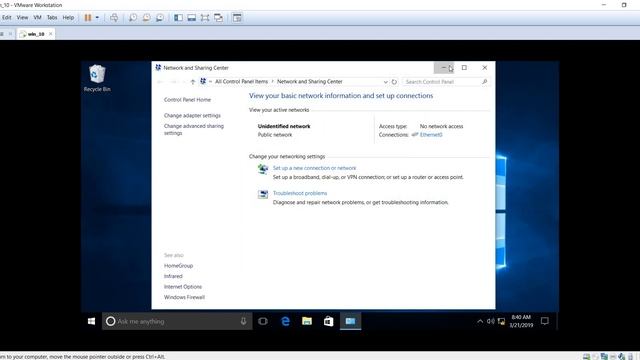This screenshot has width=640, height=360.
Task: Send Ctrl+Alt+Del to the virtual machine
Action: [114, 18]
